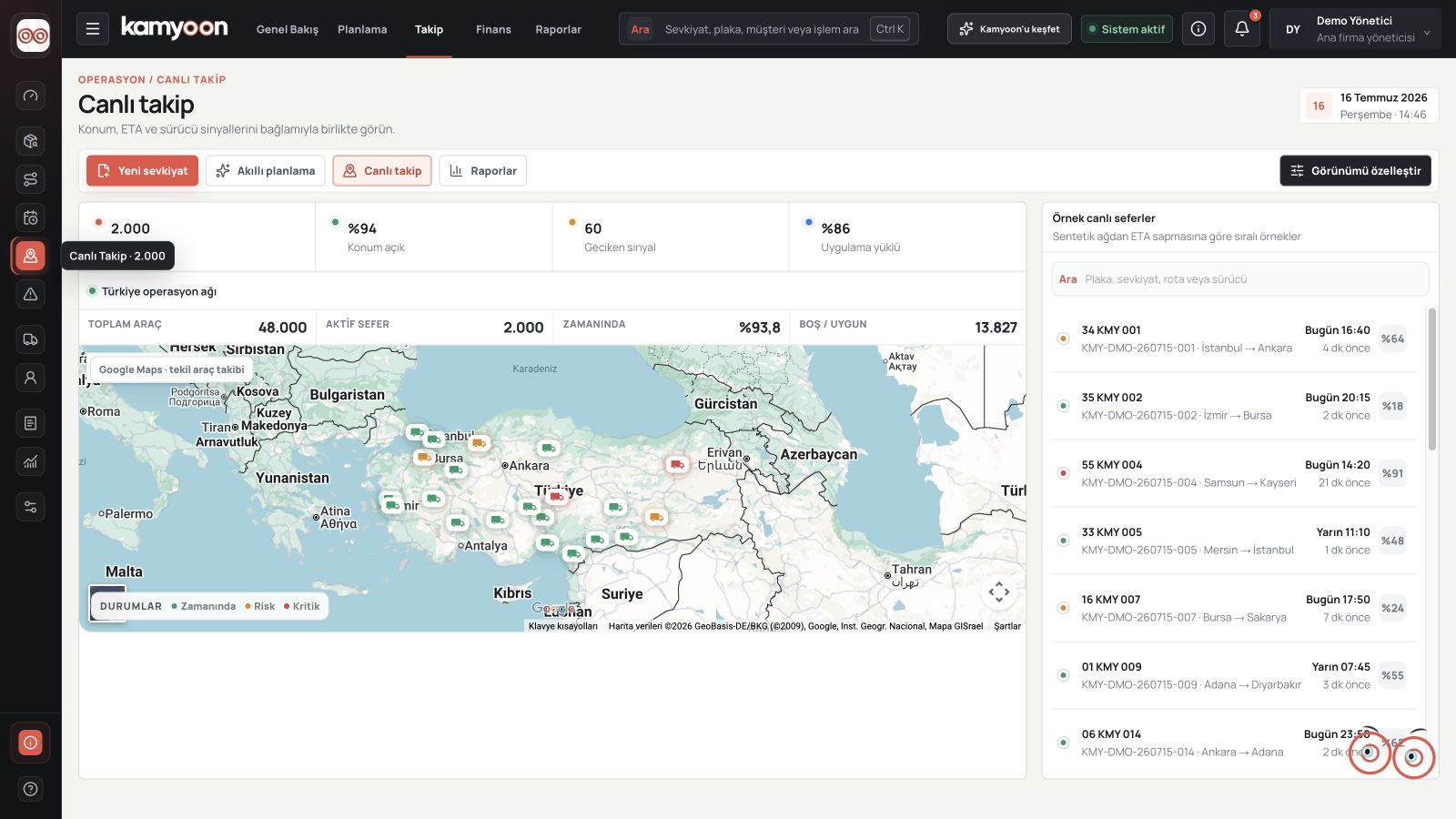The height and width of the screenshot is (819, 1456).
Task: Switch to the Finans navigation tab
Action: pyautogui.click(x=493, y=29)
